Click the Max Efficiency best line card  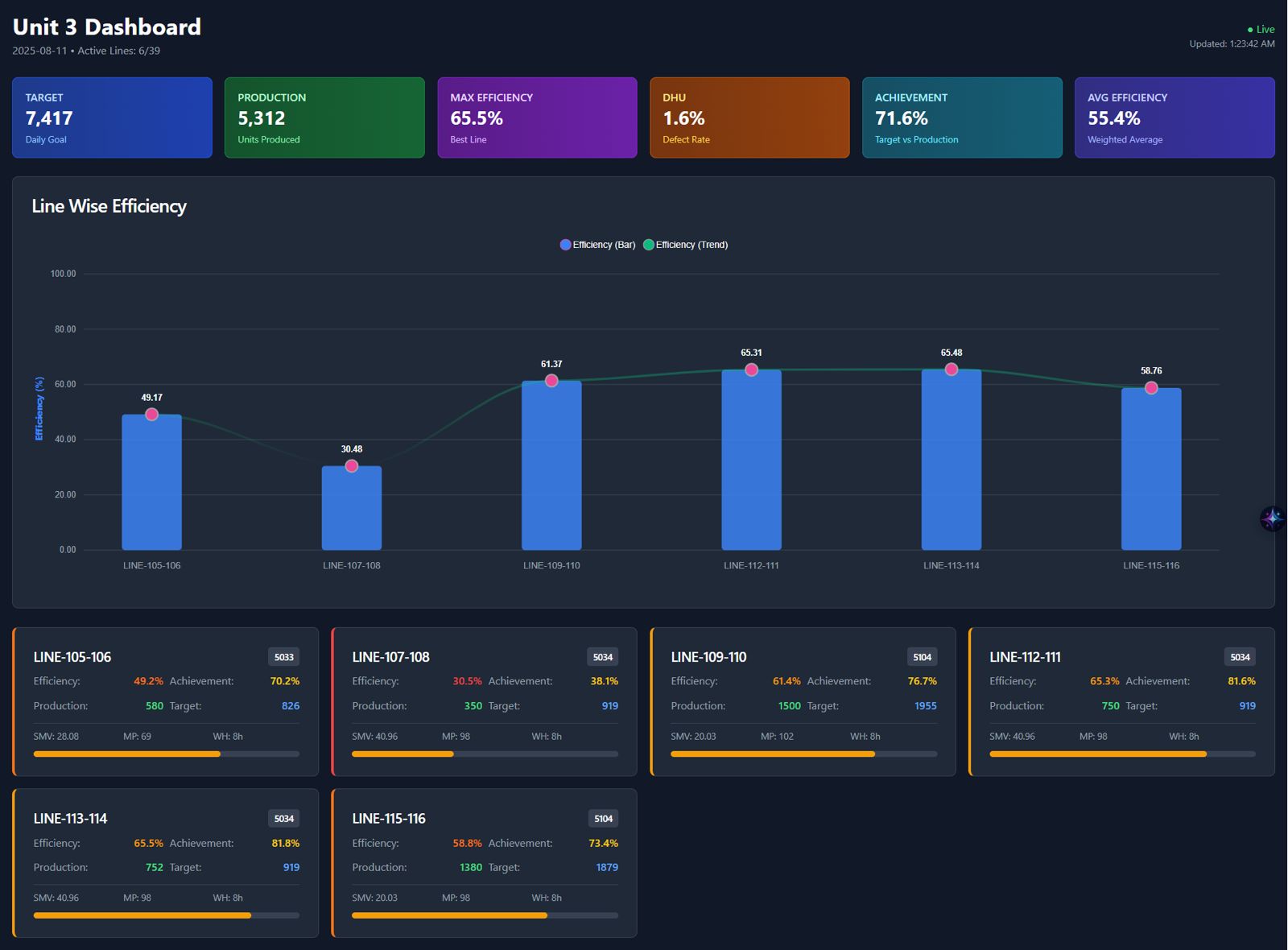coord(537,118)
